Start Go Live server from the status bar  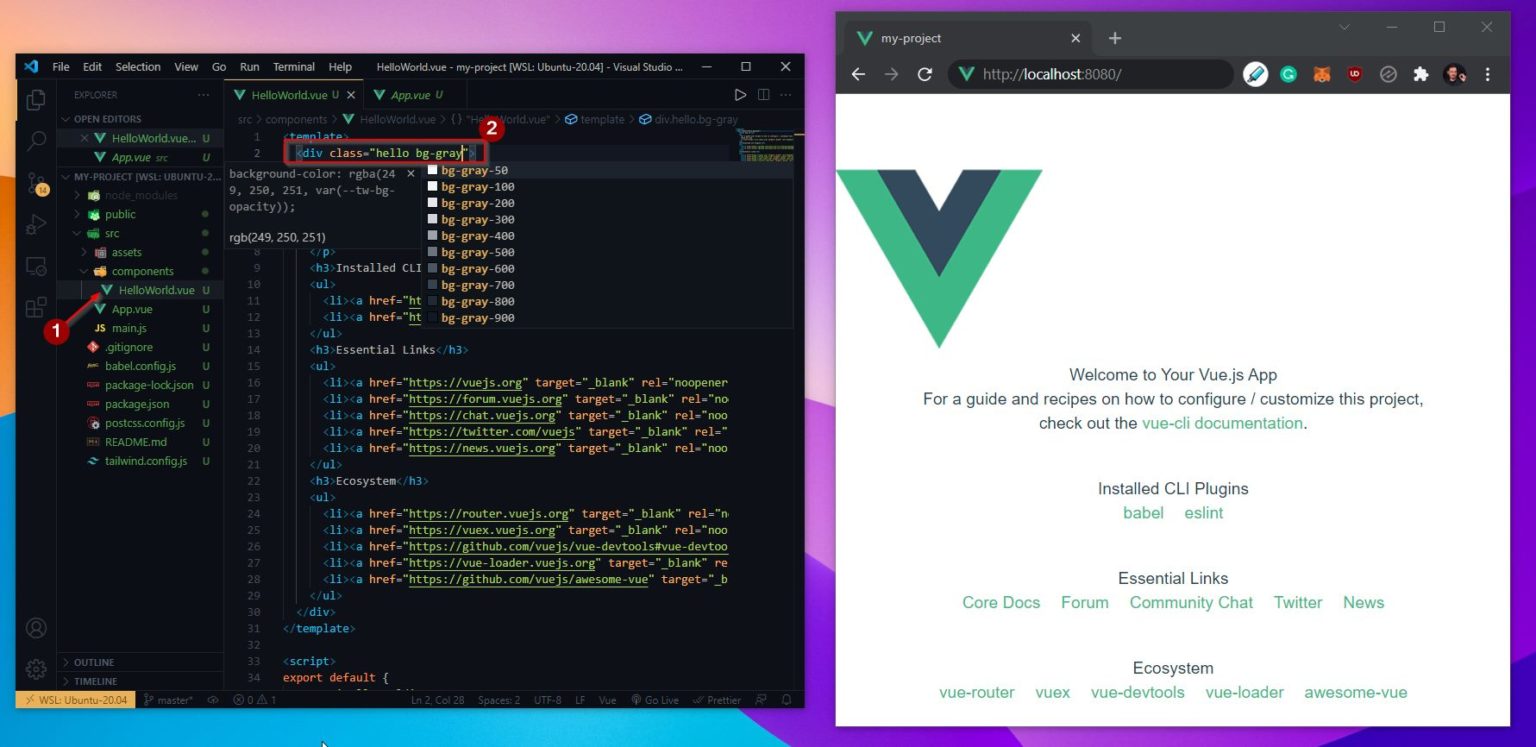pos(656,700)
